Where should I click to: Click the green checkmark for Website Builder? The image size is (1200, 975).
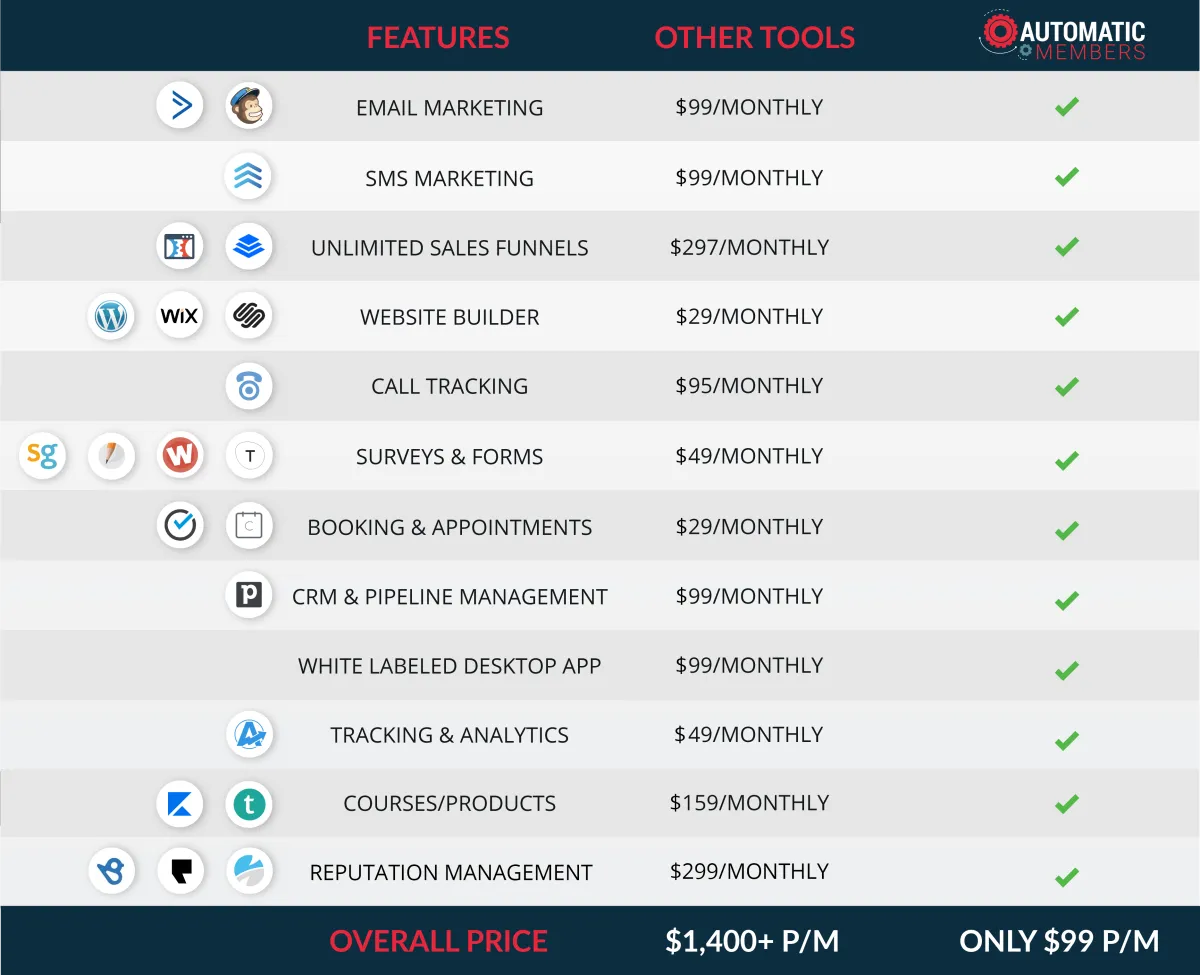pyautogui.click(x=1067, y=317)
